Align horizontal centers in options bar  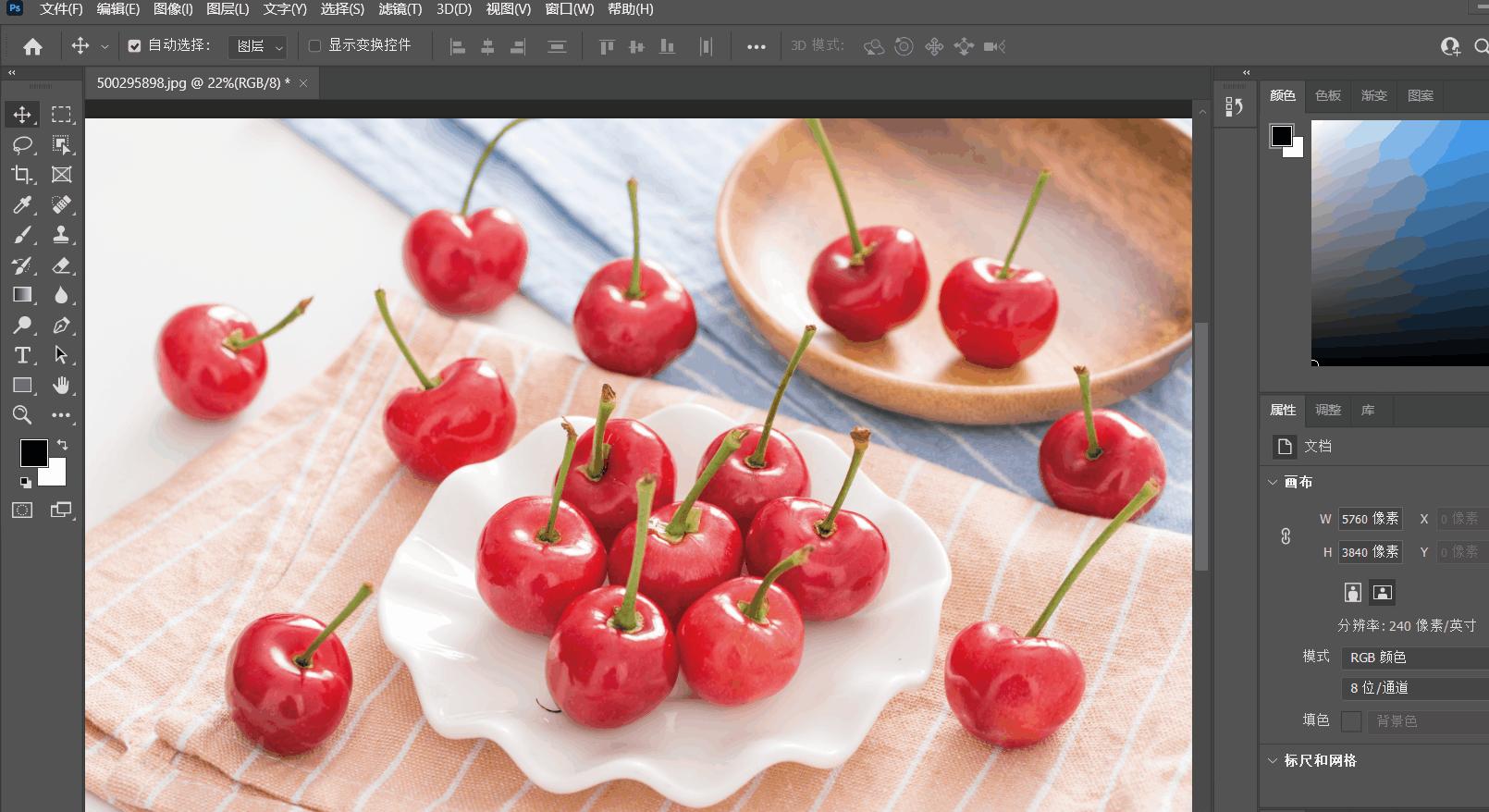coord(487,46)
